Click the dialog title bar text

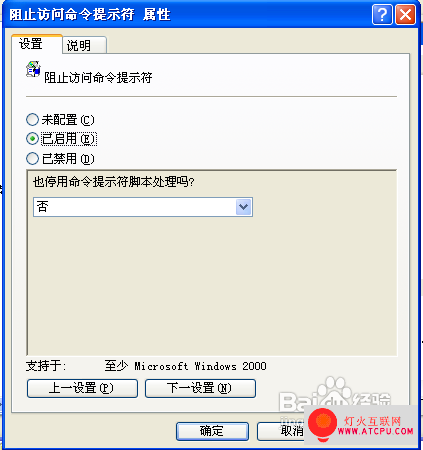pos(90,15)
